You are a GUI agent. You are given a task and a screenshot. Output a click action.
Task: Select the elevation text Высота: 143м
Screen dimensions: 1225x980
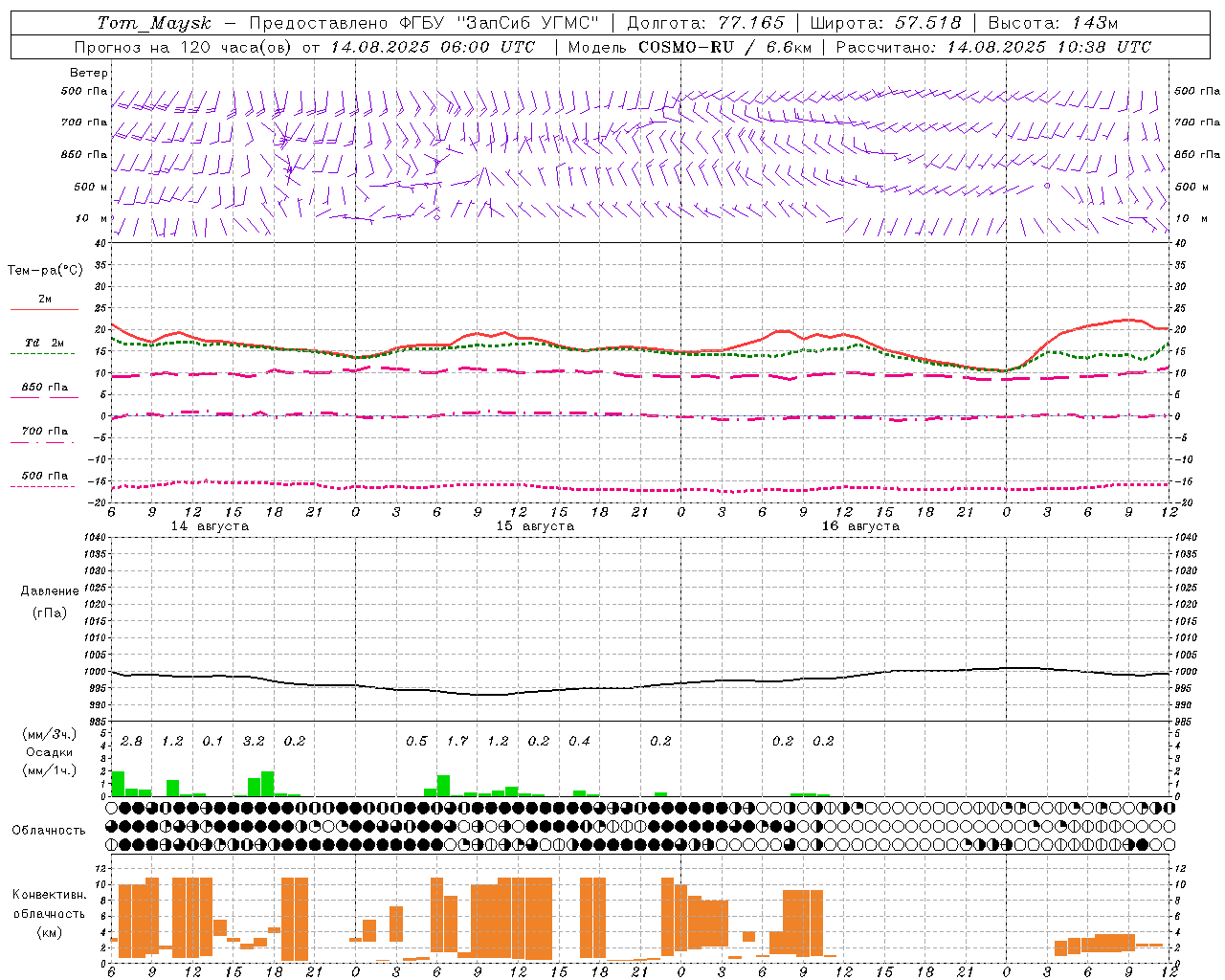click(1053, 23)
